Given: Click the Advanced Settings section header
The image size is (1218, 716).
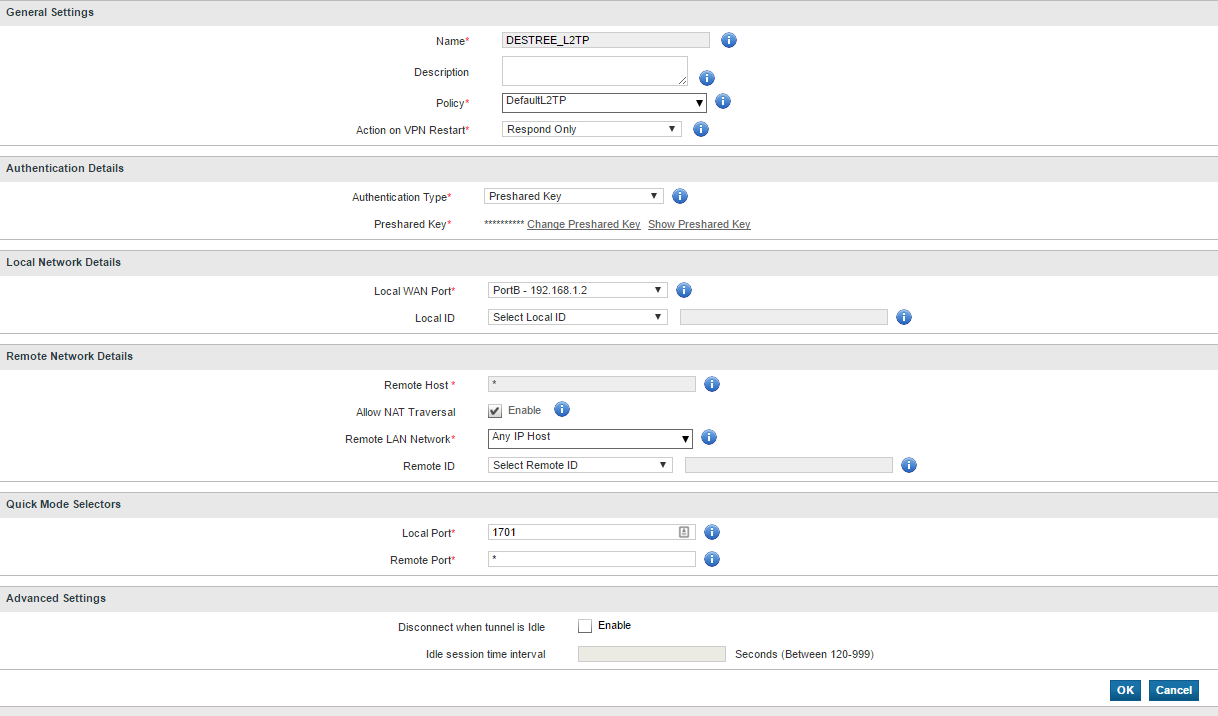Looking at the screenshot, I should (x=609, y=598).
